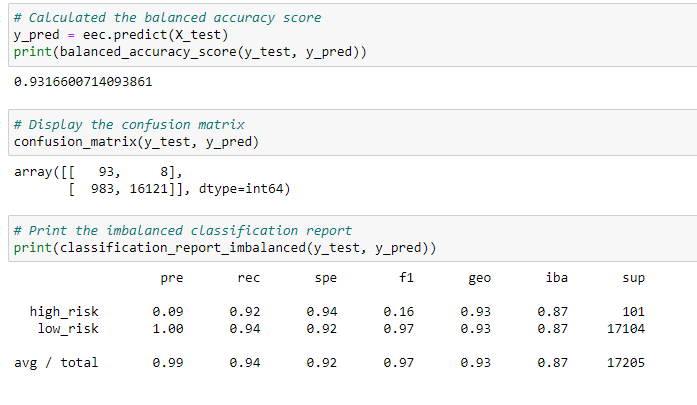The width and height of the screenshot is (697, 405).
Task: Click the 'pre' column header
Action: 172,278
